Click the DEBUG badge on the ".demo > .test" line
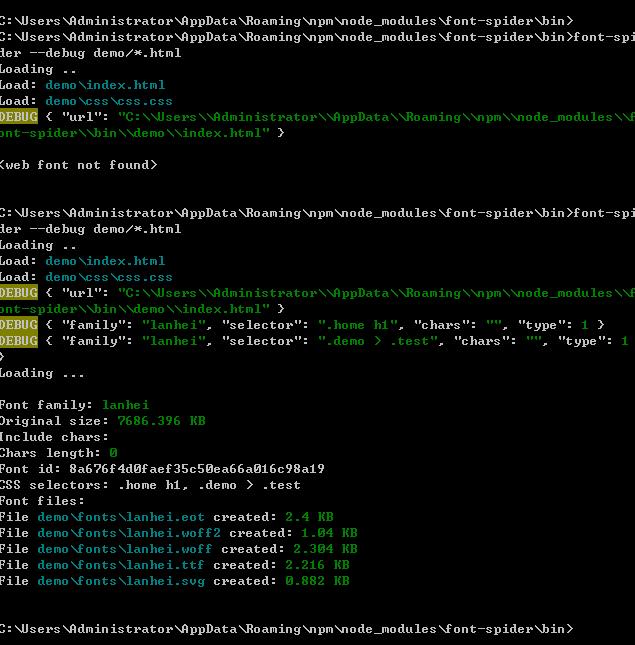The image size is (635, 645). pyautogui.click(x=19, y=341)
